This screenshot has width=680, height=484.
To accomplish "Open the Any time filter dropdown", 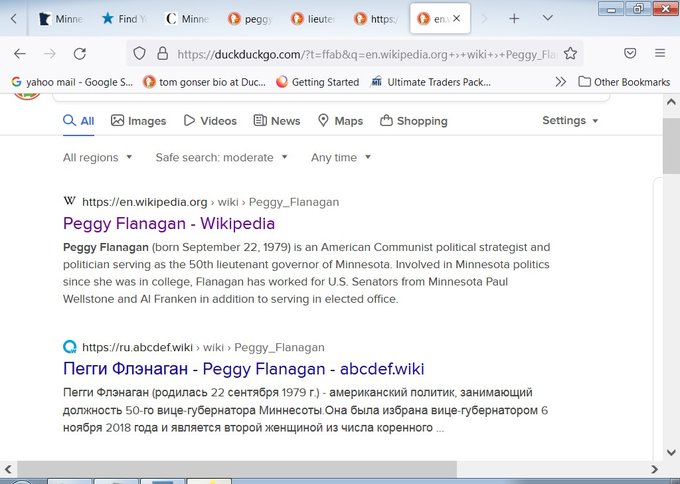I will click(341, 157).
